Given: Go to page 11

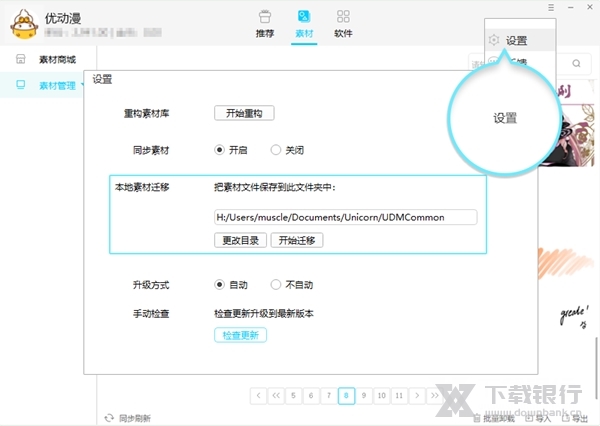Looking at the screenshot, I should tap(399, 396).
